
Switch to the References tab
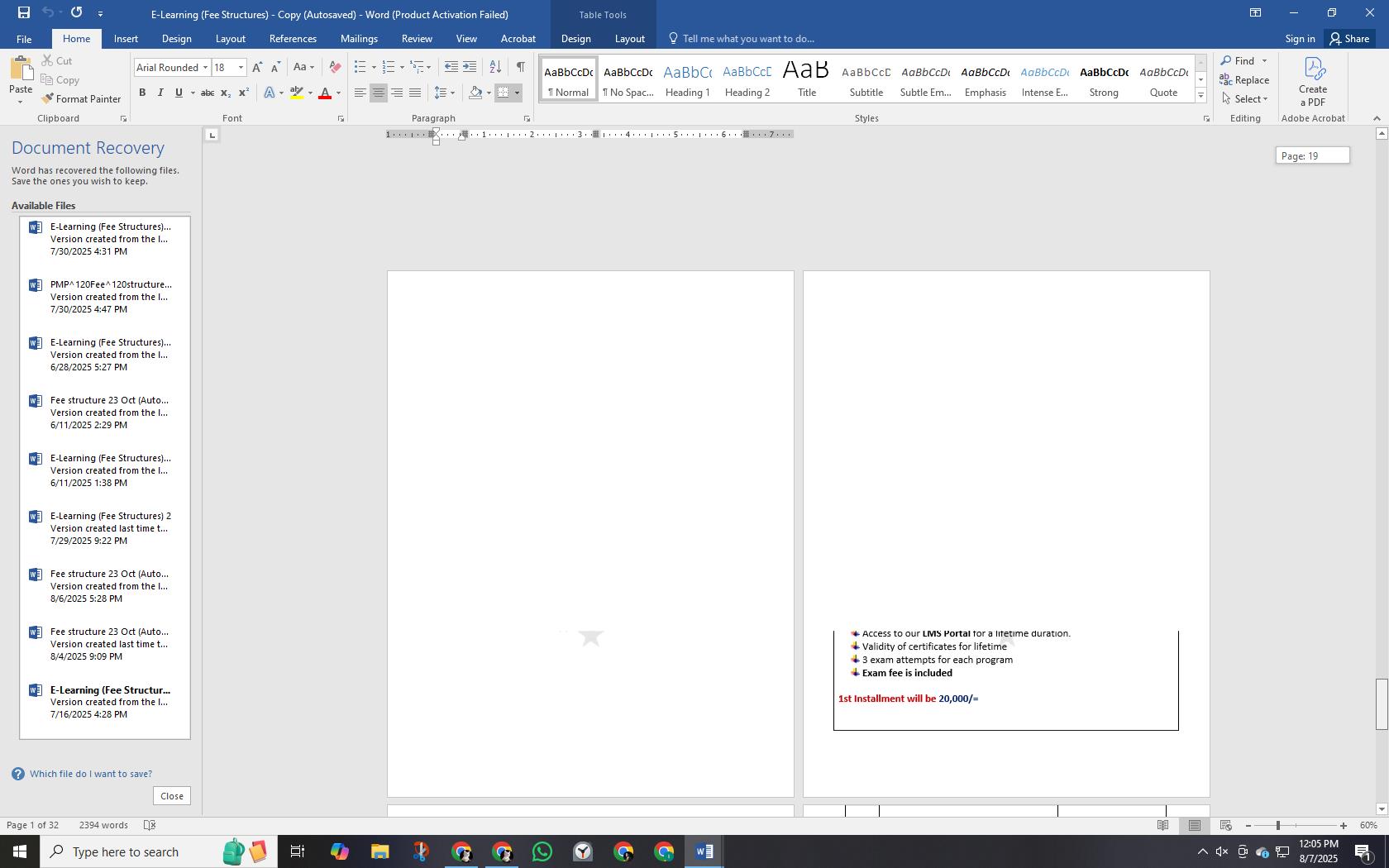pyautogui.click(x=293, y=39)
